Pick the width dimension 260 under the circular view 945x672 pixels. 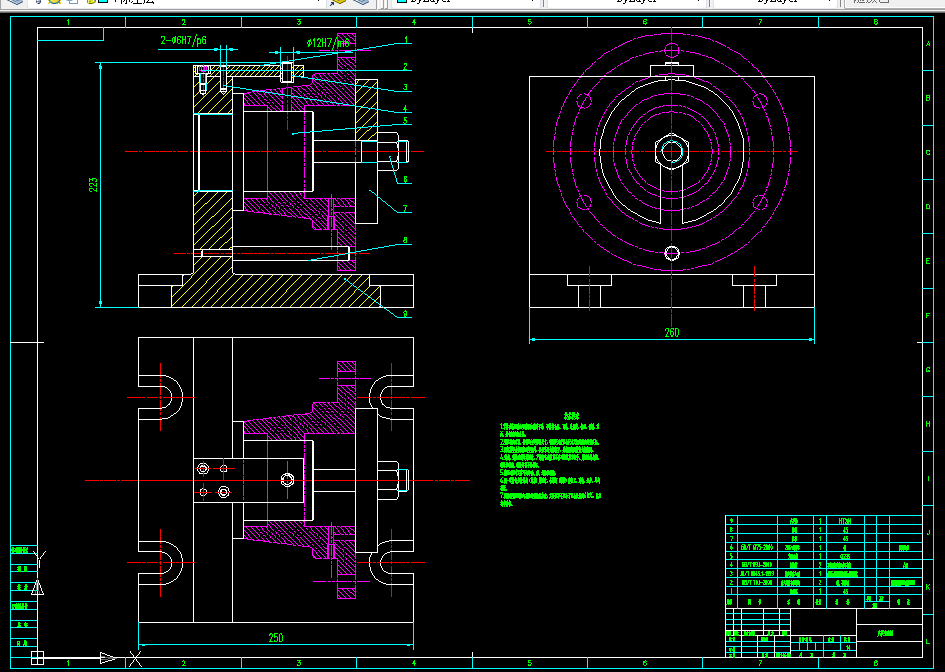tap(671, 333)
